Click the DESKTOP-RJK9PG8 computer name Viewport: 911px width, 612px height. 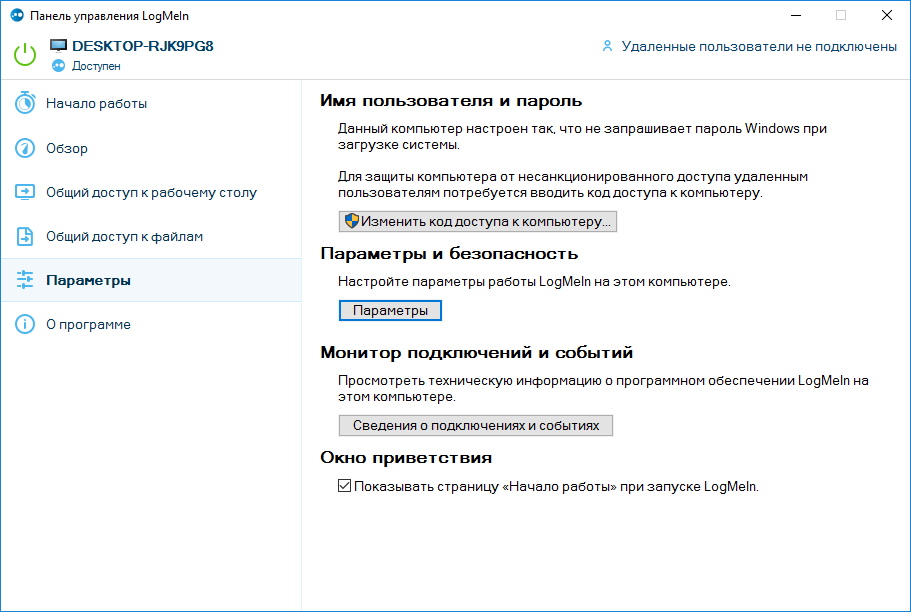click(x=143, y=46)
